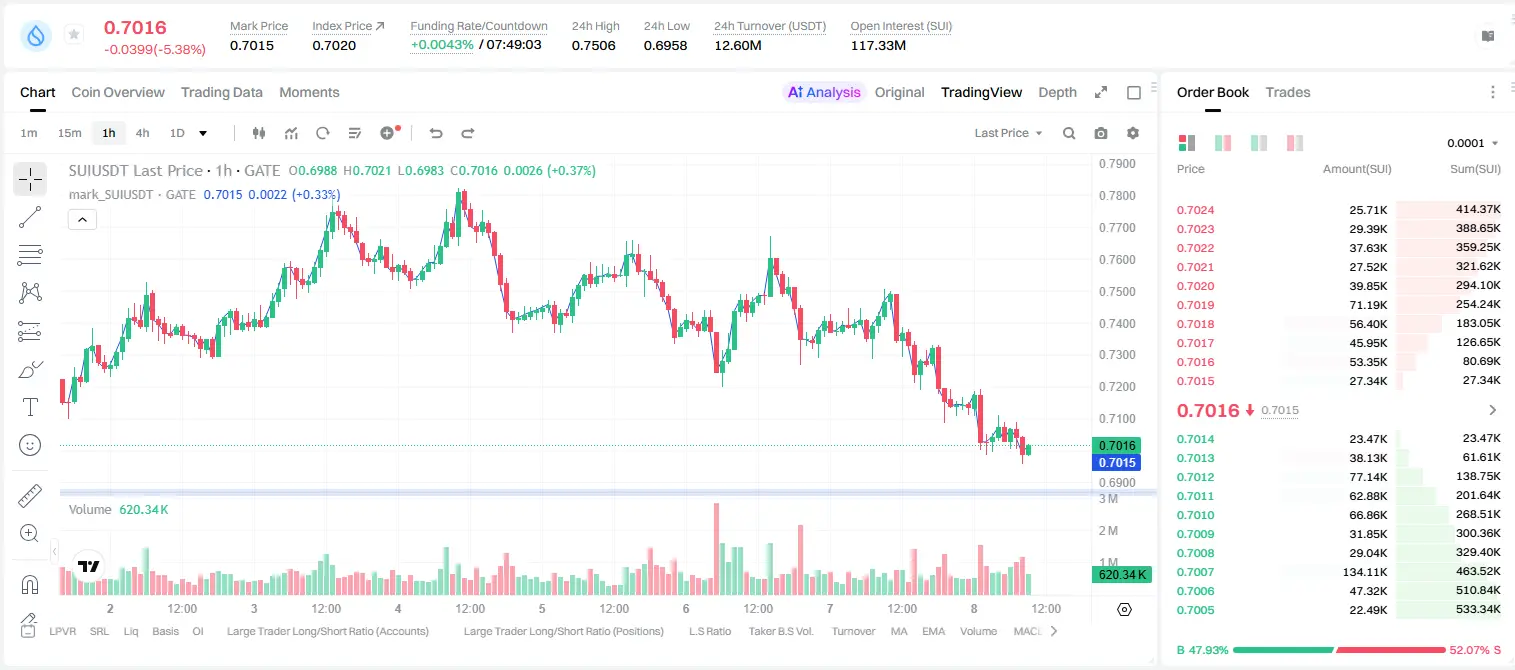Undo the last chart action

pos(435,133)
